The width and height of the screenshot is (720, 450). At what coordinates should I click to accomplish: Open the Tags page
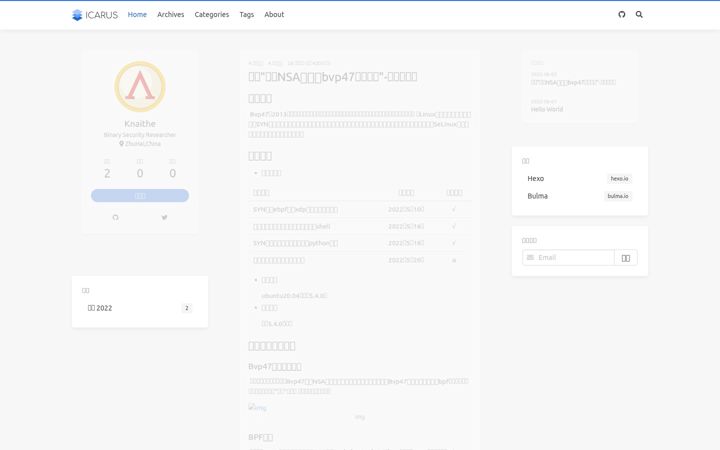(247, 15)
